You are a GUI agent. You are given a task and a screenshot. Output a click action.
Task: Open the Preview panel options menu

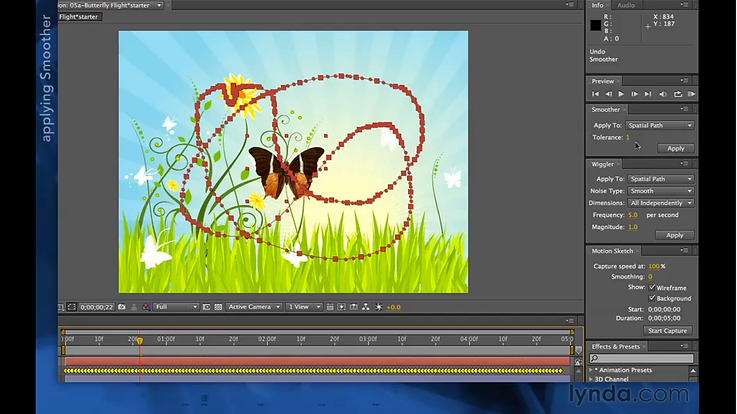[x=684, y=81]
